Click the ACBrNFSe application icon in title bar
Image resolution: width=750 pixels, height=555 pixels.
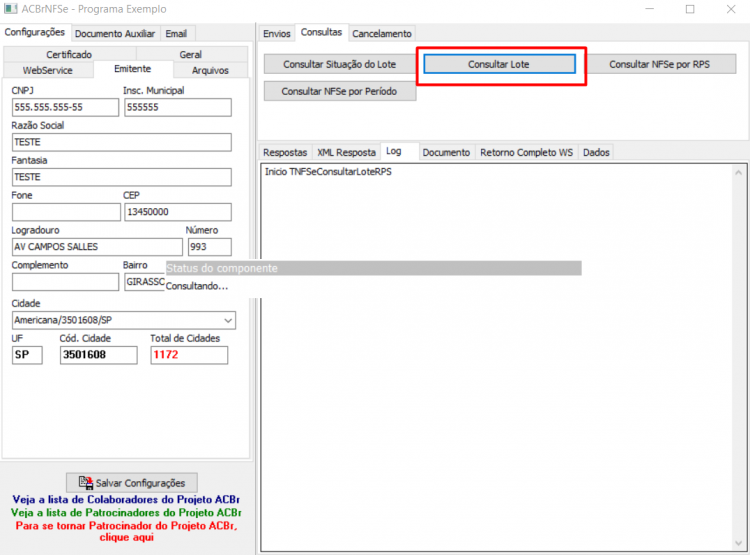(11, 9)
